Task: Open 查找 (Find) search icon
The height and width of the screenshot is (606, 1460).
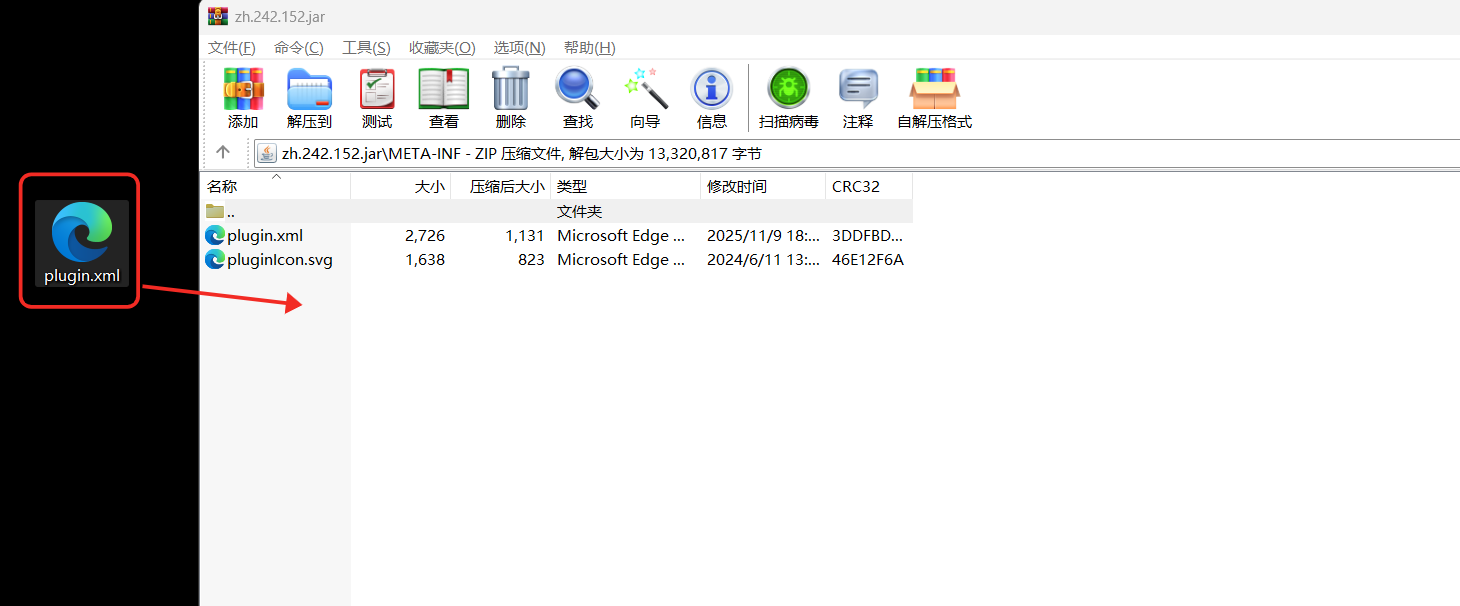Action: point(577,97)
